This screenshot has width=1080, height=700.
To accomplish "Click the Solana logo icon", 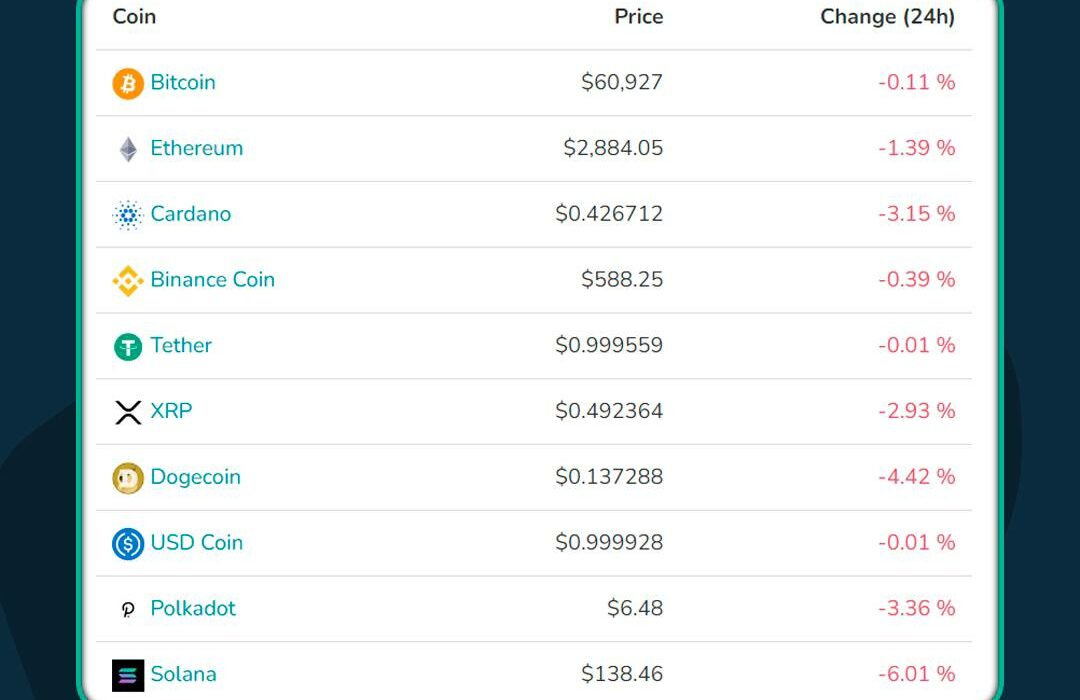I will point(128,675).
